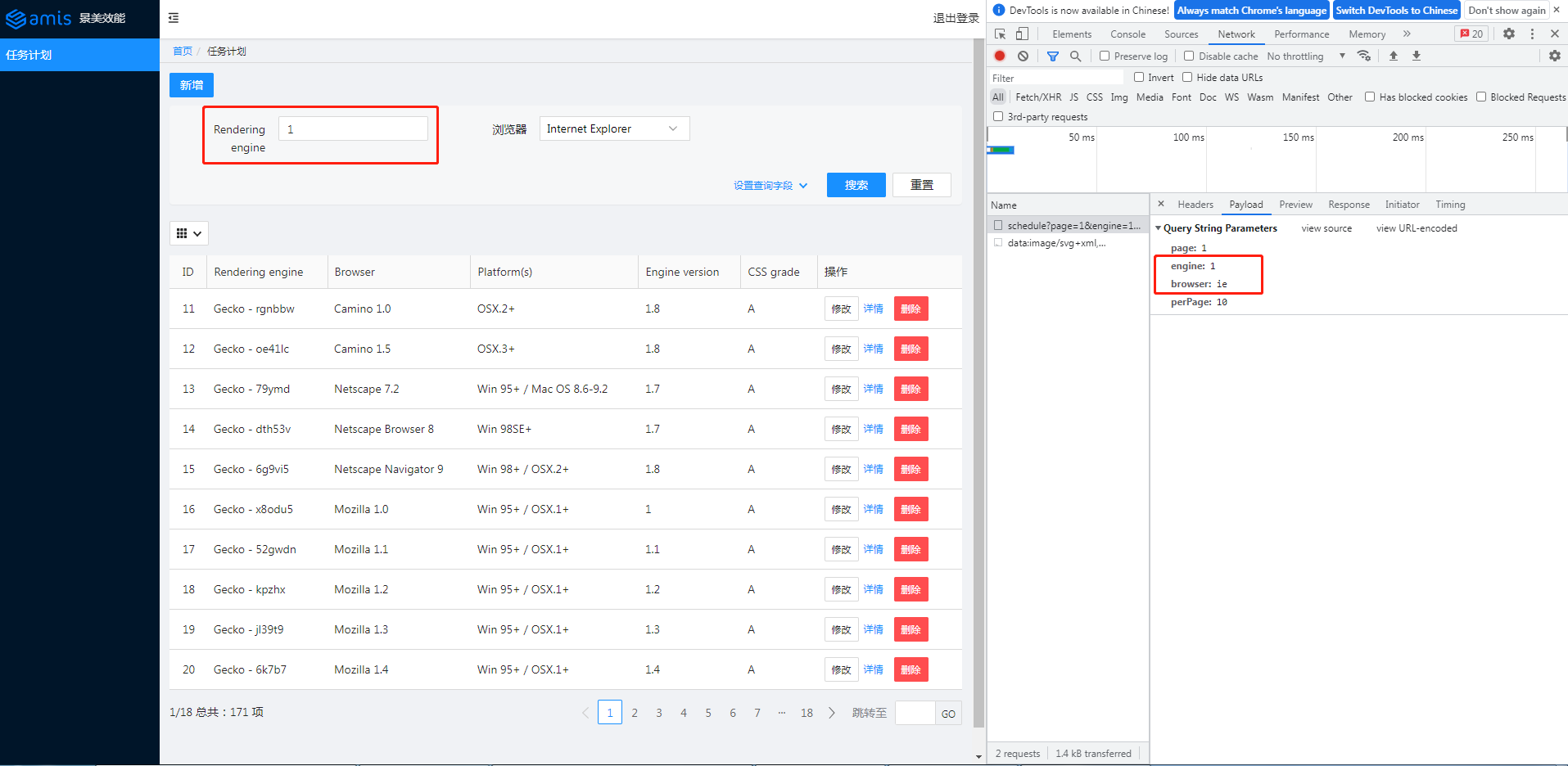Click 修改 for row ID 14
This screenshot has height=766, width=1568.
click(x=842, y=429)
